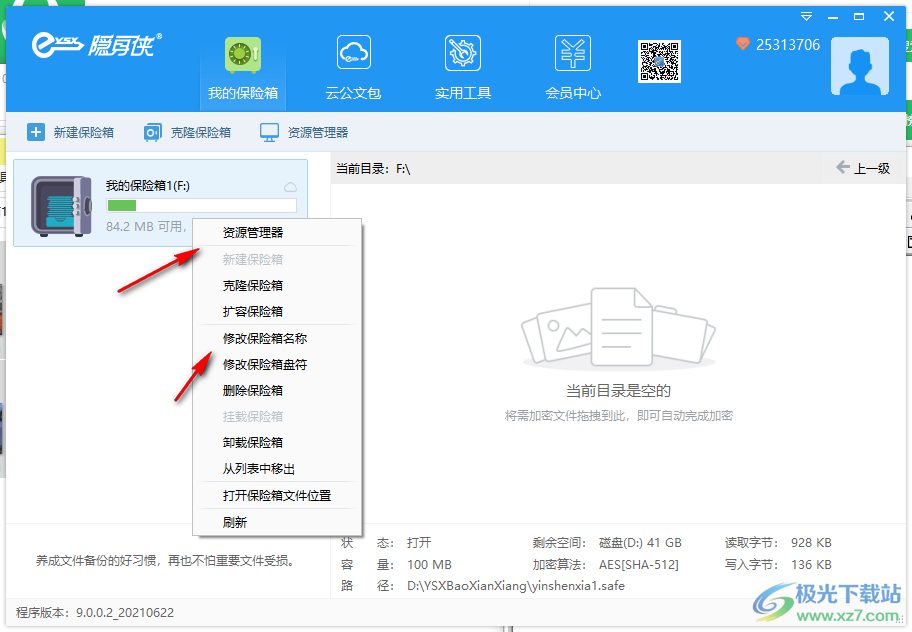Click the 我的保险箱1 safe thumbnail
The width and height of the screenshot is (912, 632).
[x=61, y=208]
